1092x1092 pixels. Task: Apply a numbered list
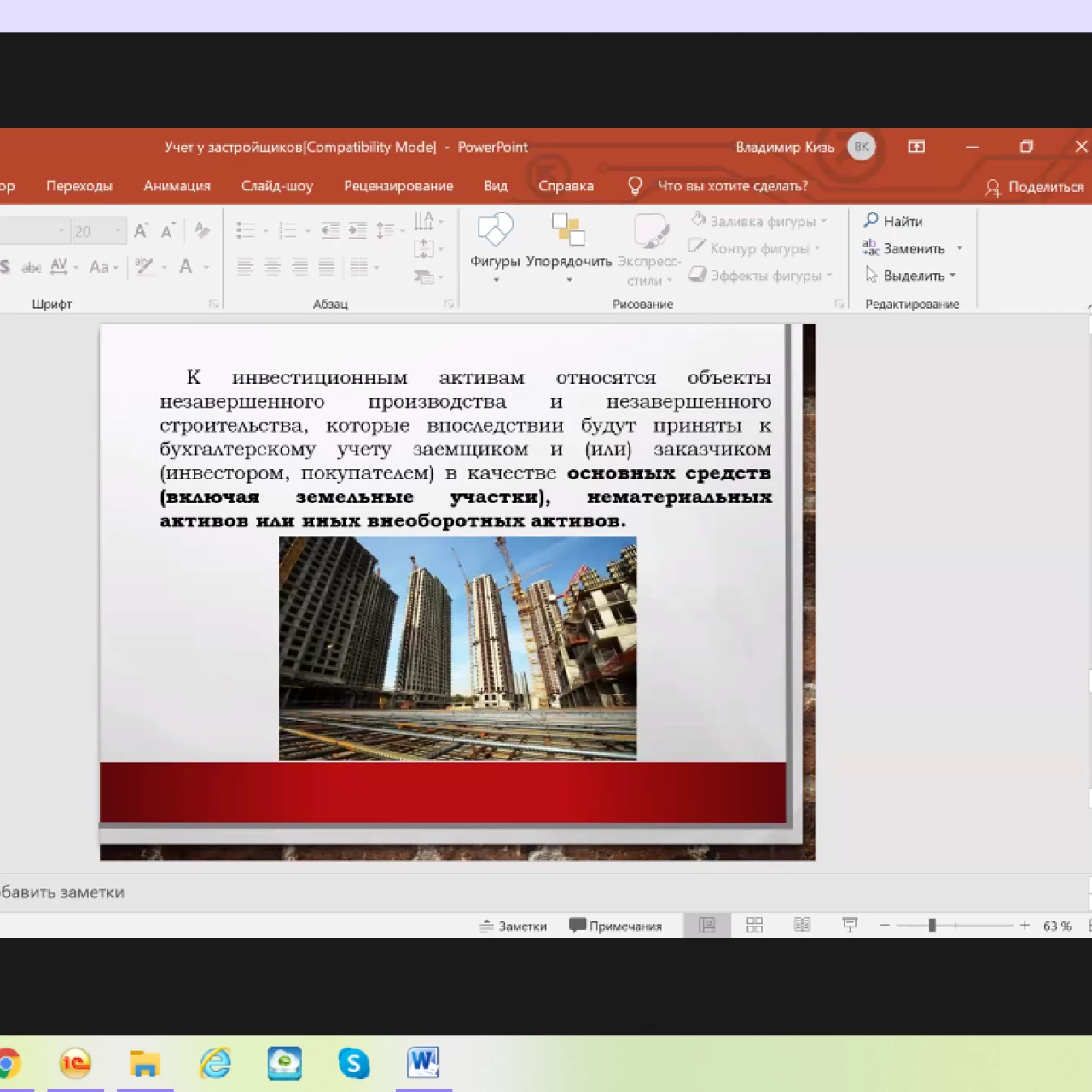(x=288, y=230)
